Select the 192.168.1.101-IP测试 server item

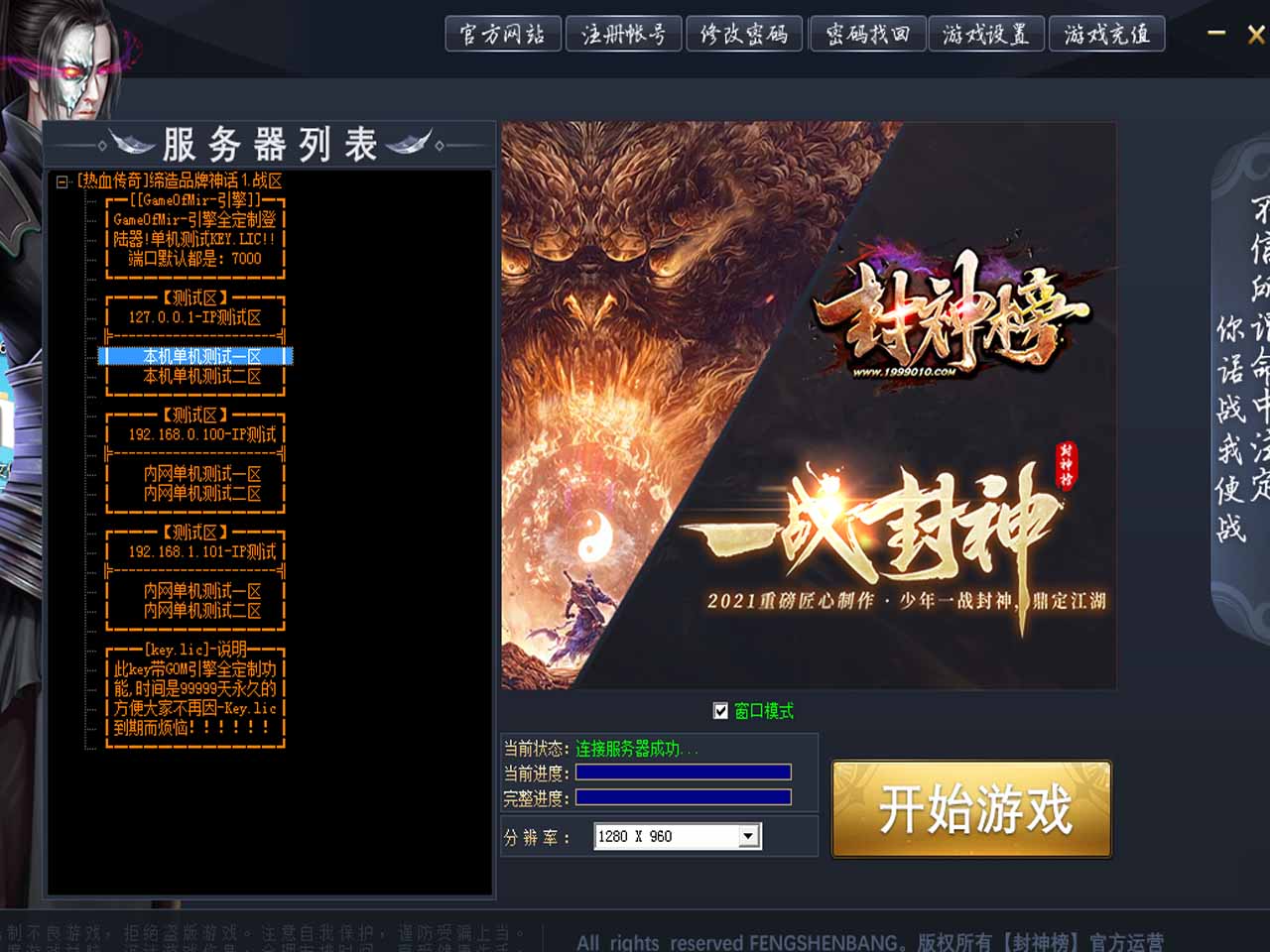[201, 551]
